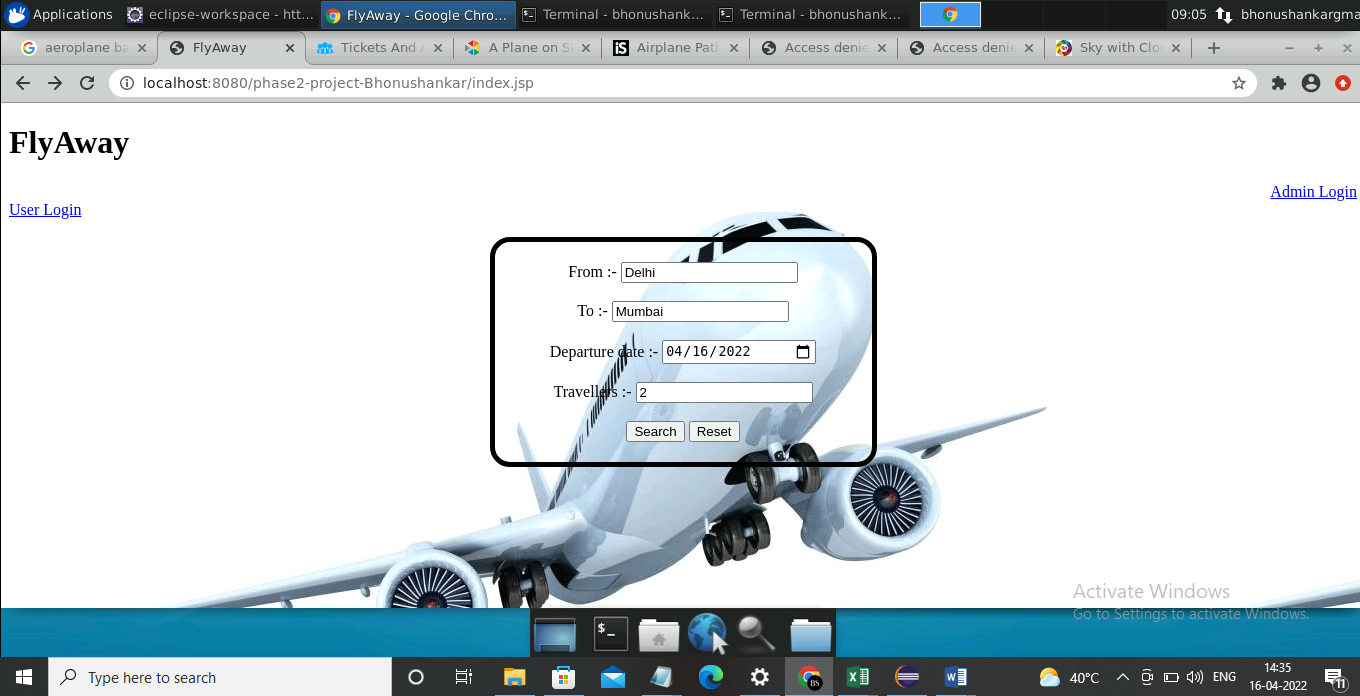Click the network transfer icon in top panel
Image resolution: width=1360 pixels, height=696 pixels.
point(1224,14)
